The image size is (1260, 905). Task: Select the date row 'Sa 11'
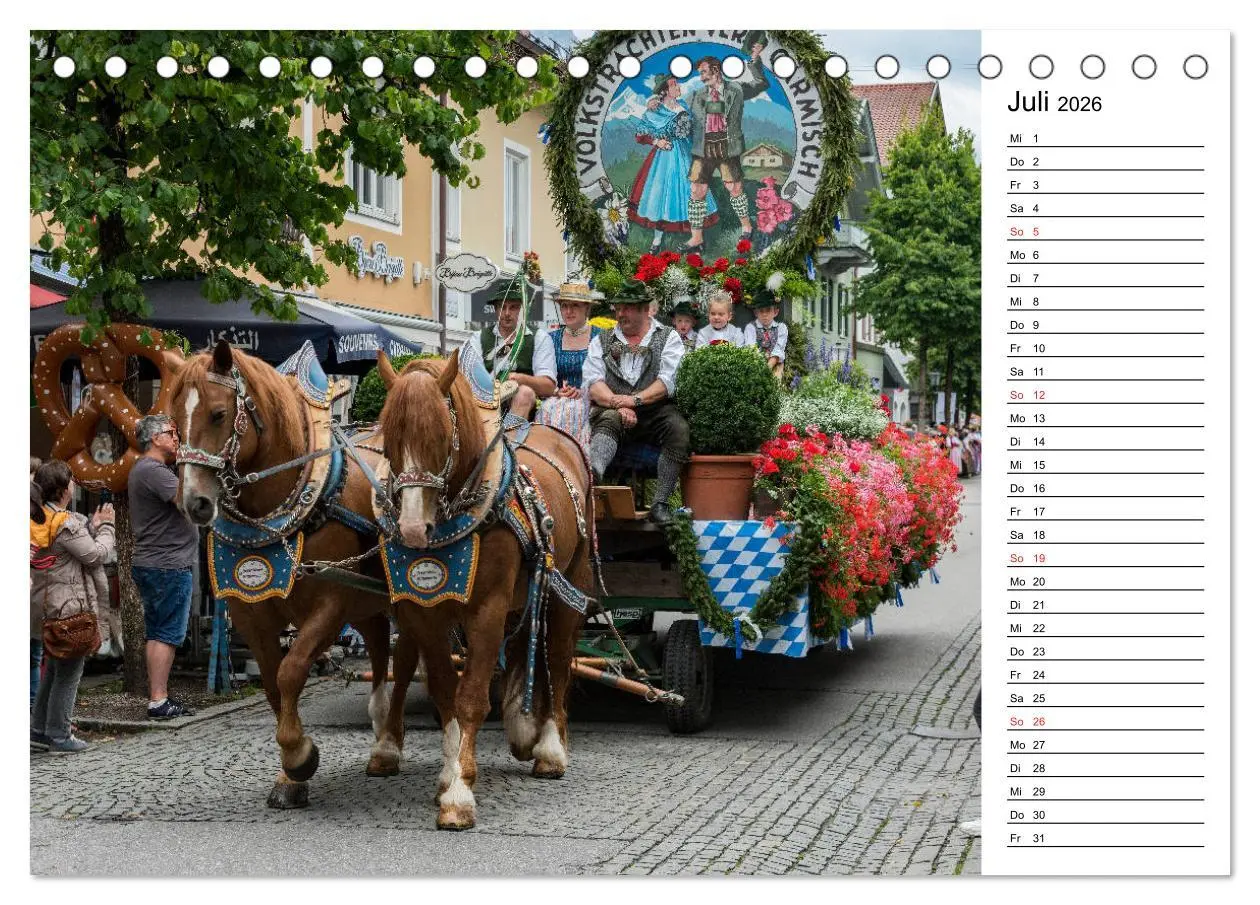tap(1105, 371)
